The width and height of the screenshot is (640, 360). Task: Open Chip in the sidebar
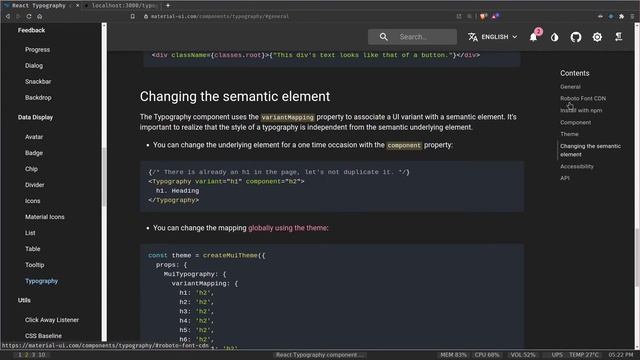pos(31,169)
